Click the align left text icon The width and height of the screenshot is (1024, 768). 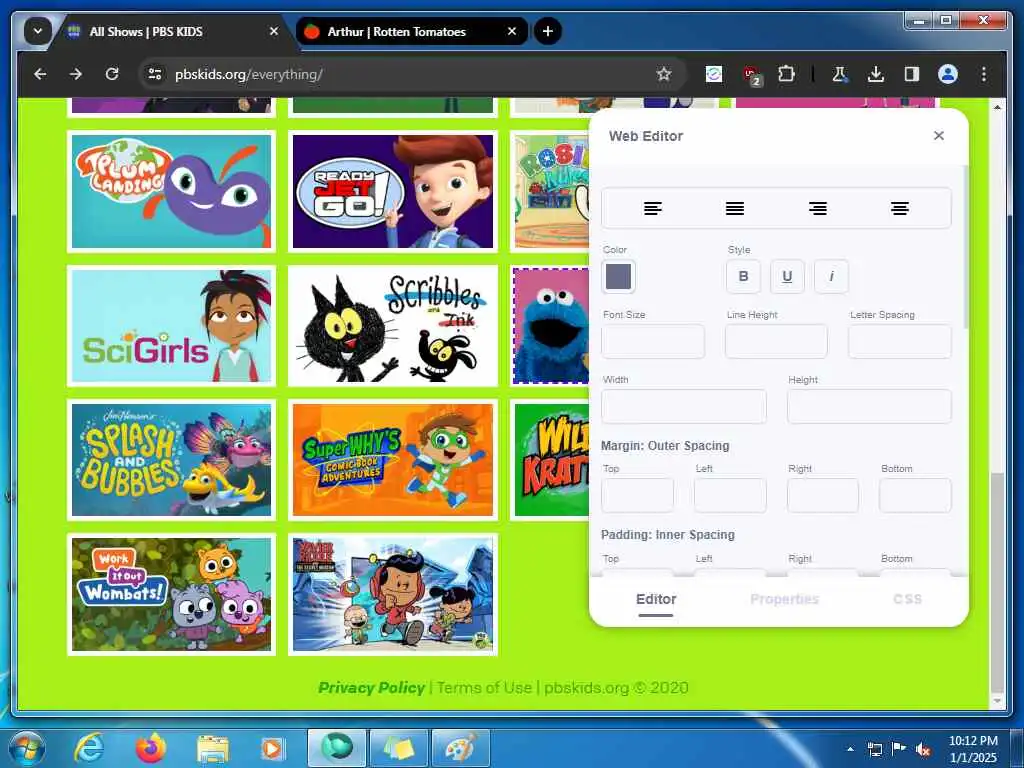click(652, 208)
